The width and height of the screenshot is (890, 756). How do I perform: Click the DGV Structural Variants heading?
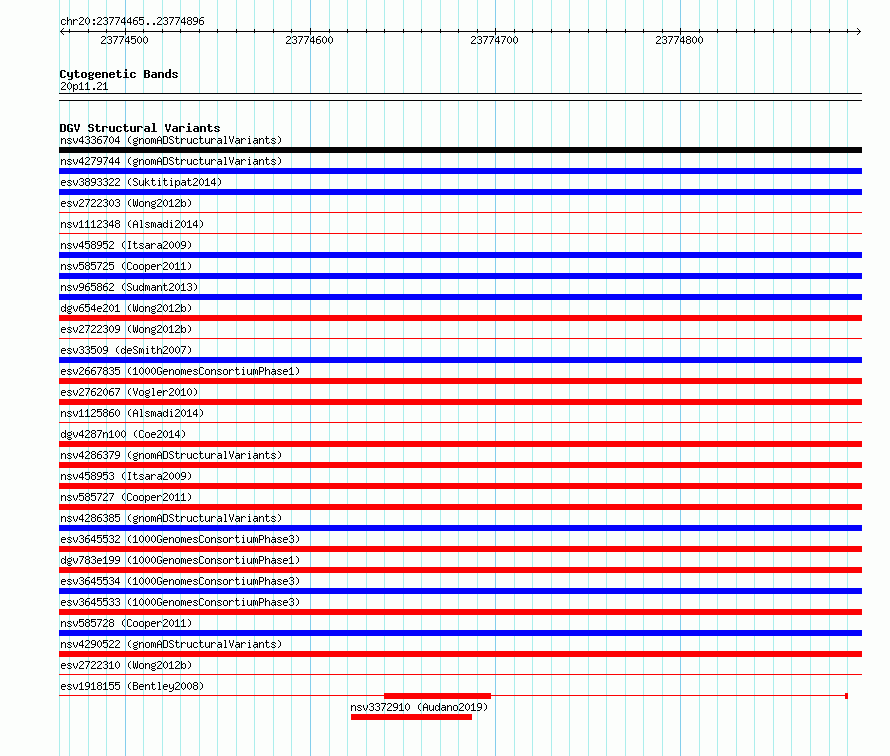(140, 128)
